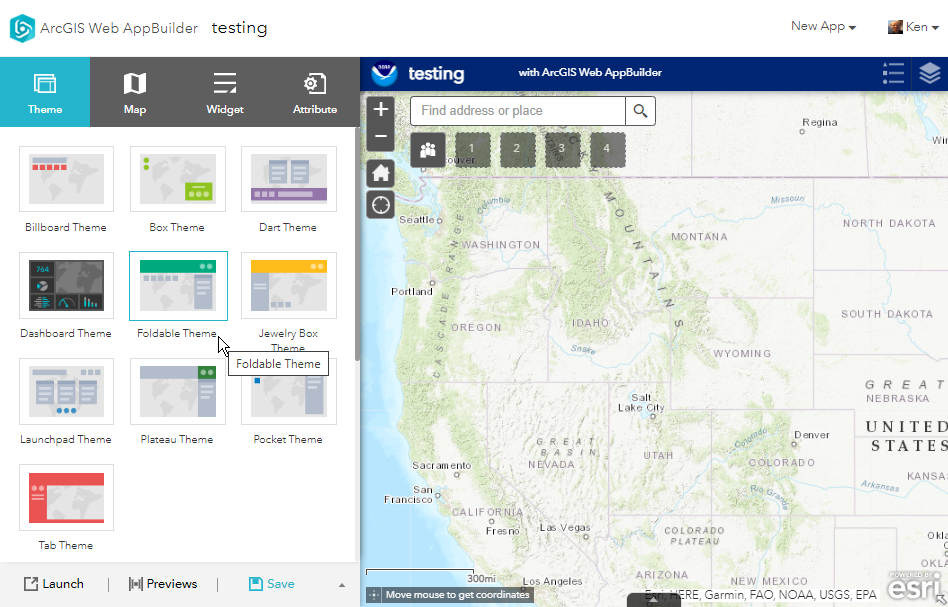Screen dimensions: 948x607
Task: Expand the Save options arrow
Action: (342, 585)
